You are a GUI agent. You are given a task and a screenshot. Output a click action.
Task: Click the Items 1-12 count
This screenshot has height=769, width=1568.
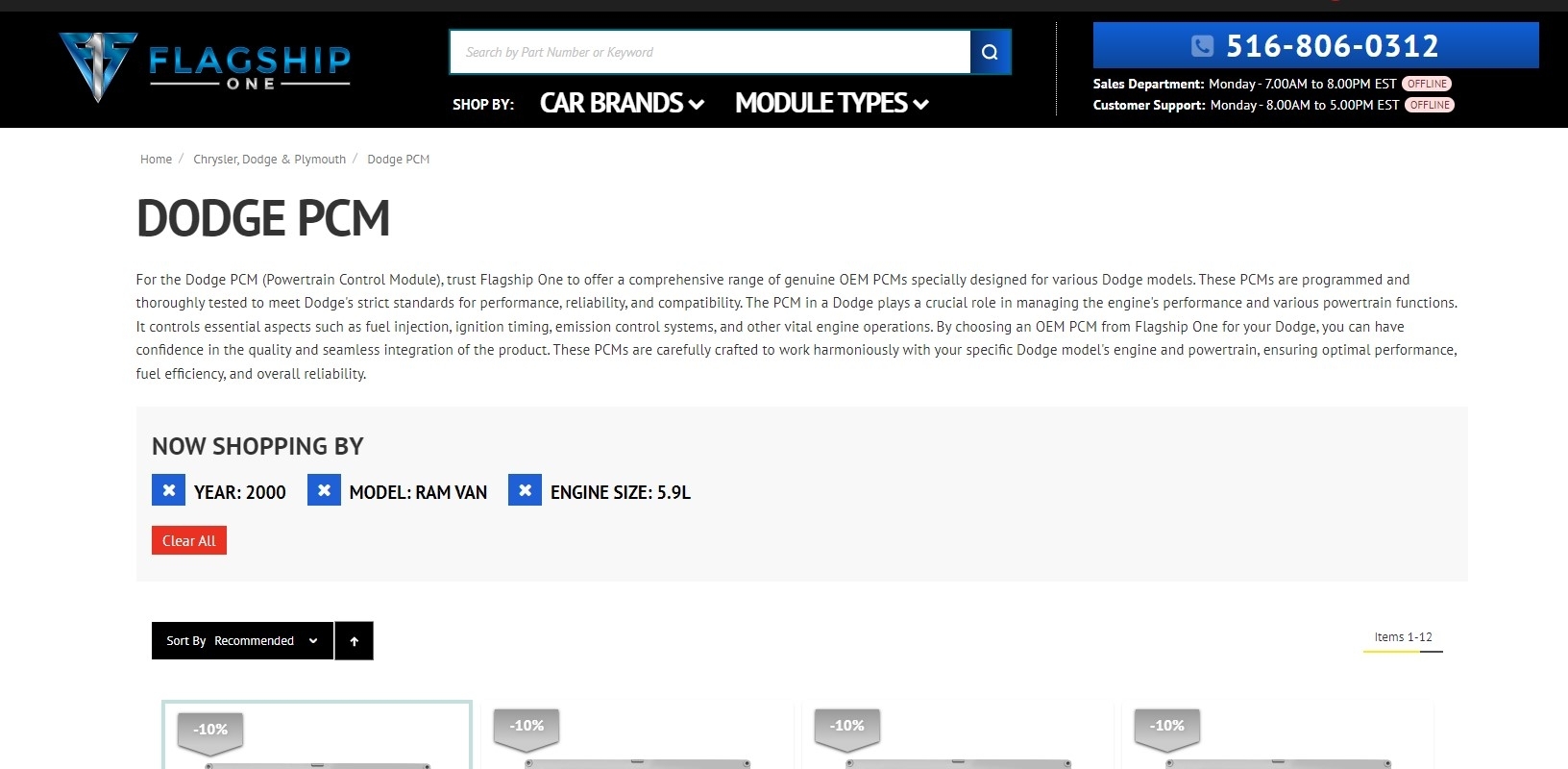[1403, 637]
